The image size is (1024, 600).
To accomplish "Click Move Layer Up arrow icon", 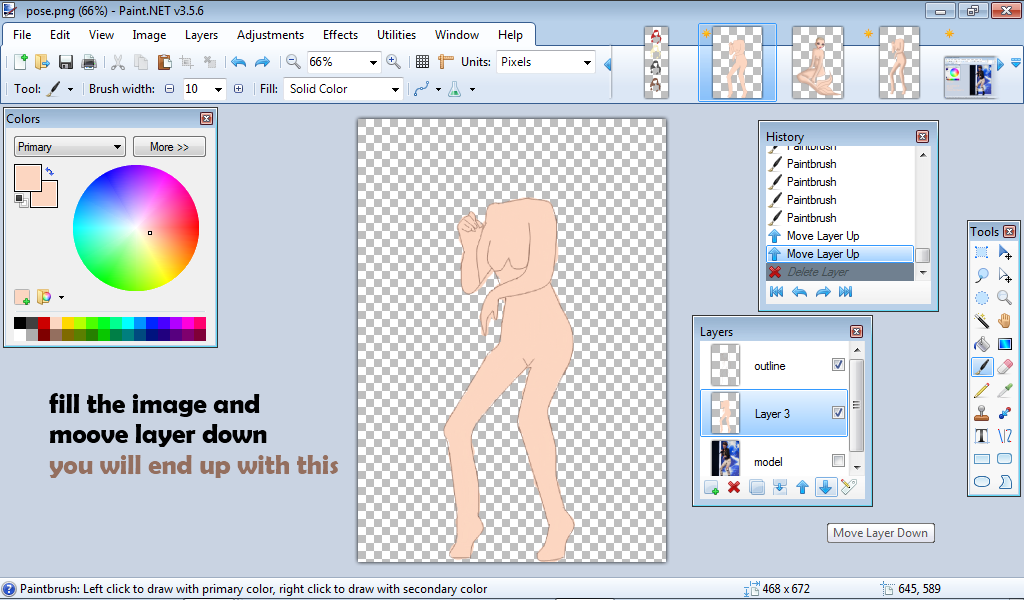I will coord(803,487).
